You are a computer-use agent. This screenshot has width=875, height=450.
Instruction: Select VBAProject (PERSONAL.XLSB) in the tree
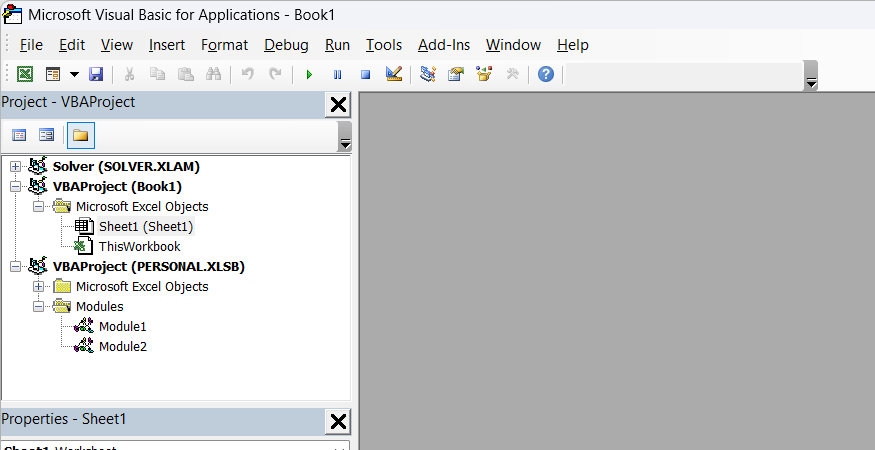pyautogui.click(x=149, y=266)
